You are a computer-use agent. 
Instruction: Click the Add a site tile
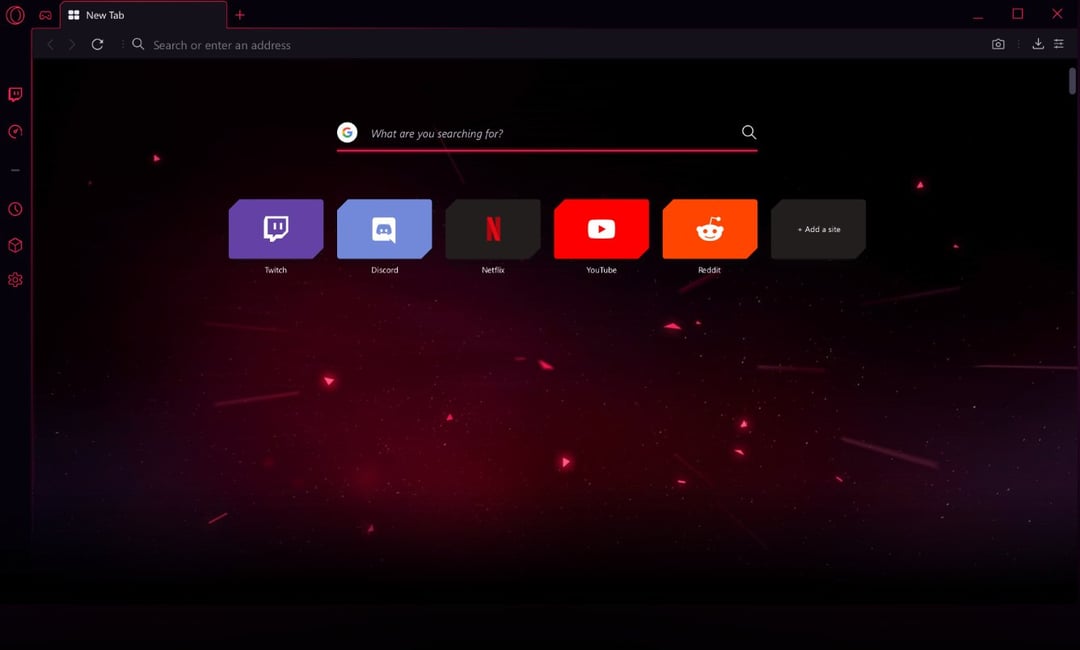tap(818, 229)
